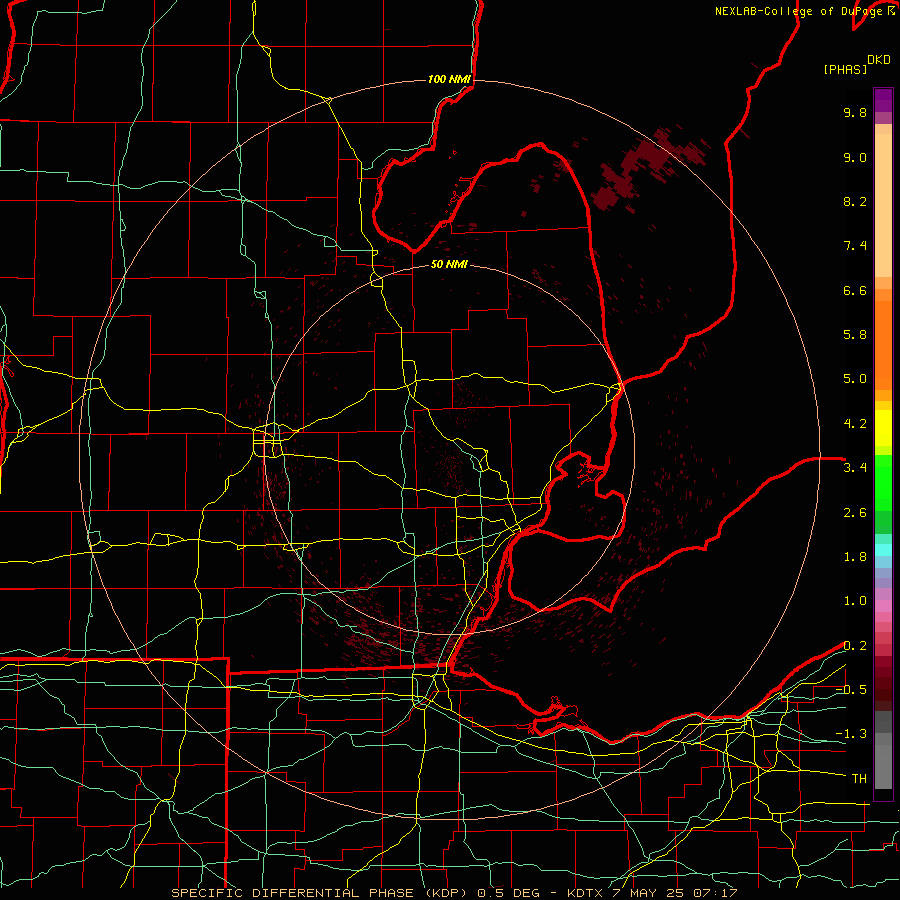
Task: Click the 0.2 scale value
Action: pos(855,646)
